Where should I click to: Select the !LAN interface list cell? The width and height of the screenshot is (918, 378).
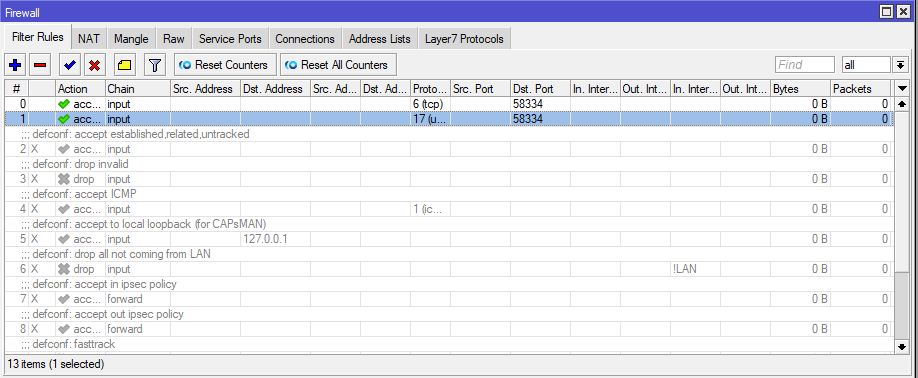tap(696, 269)
